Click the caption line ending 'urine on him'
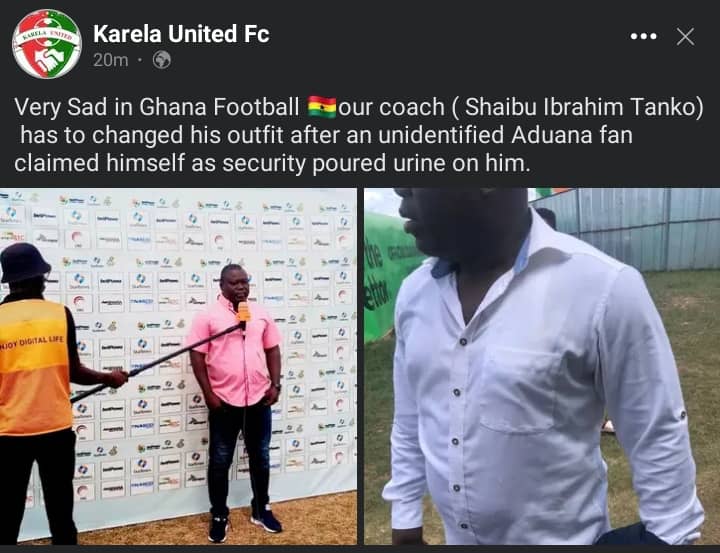 (272, 164)
